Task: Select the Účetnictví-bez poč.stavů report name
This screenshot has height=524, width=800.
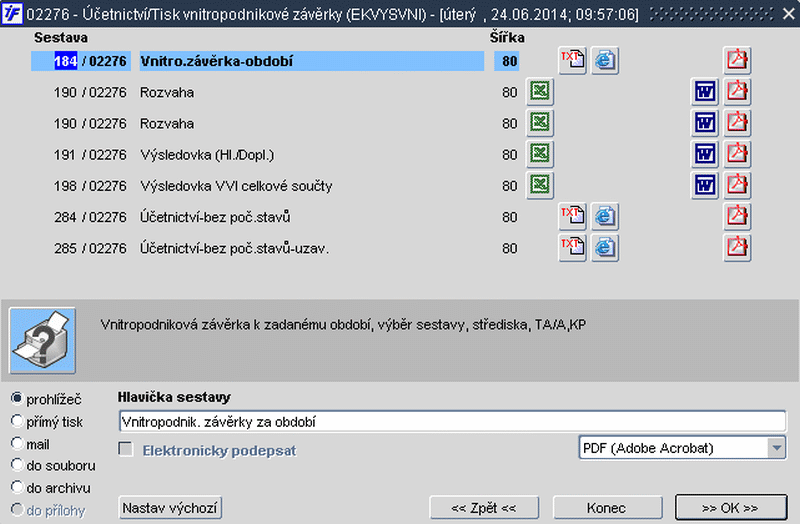Action: tap(215, 217)
